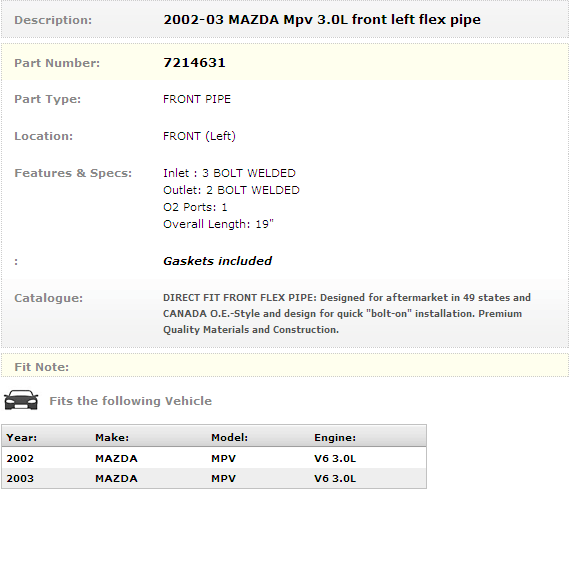Click the FRONT PIPE part type value

pos(197,99)
